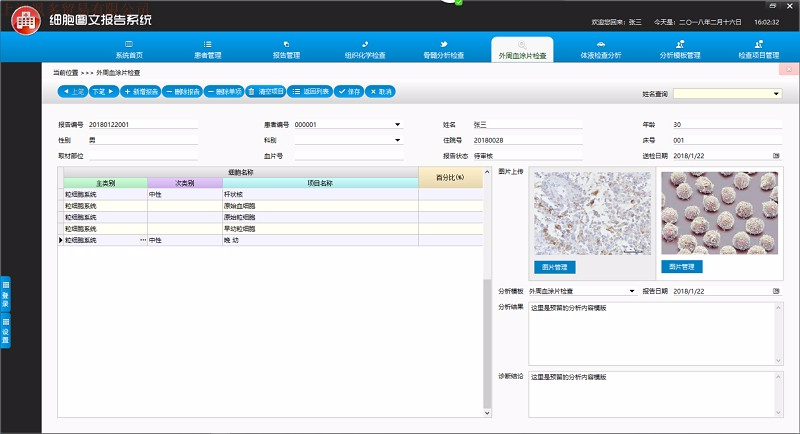The height and width of the screenshot is (434, 800).
Task: Open the round cells thumbnail image
Action: click(x=719, y=213)
